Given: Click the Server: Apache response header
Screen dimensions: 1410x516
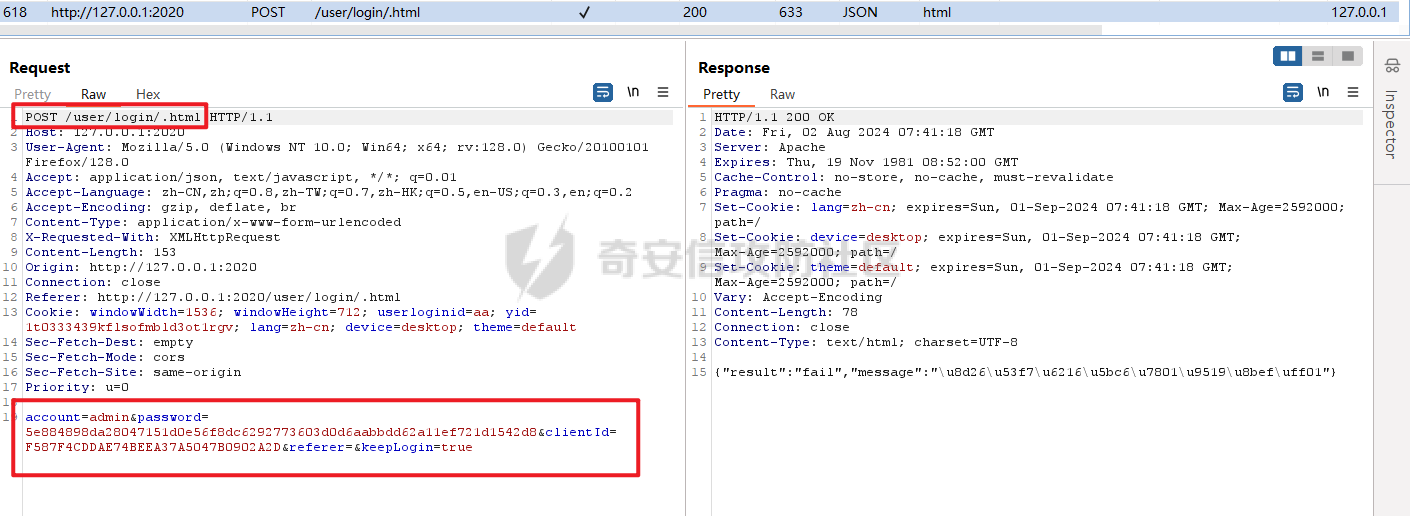Looking at the screenshot, I should pyautogui.click(x=770, y=147).
